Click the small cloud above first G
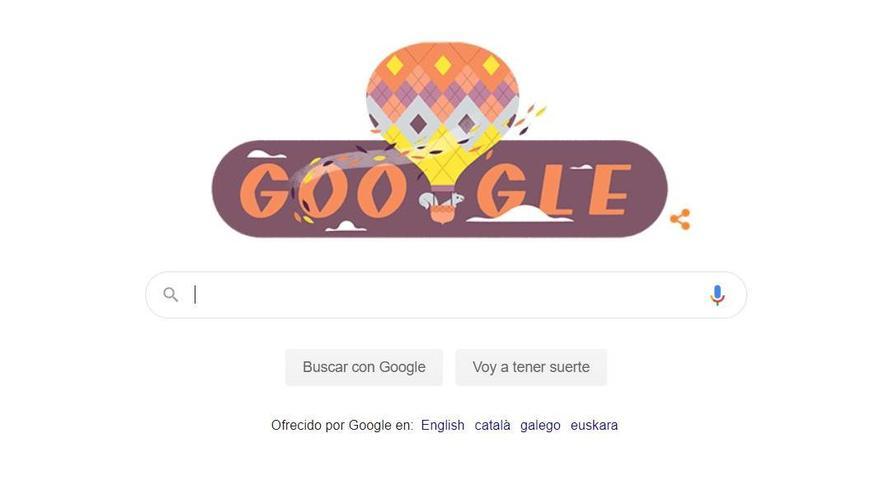880x495 pixels. coord(266,154)
